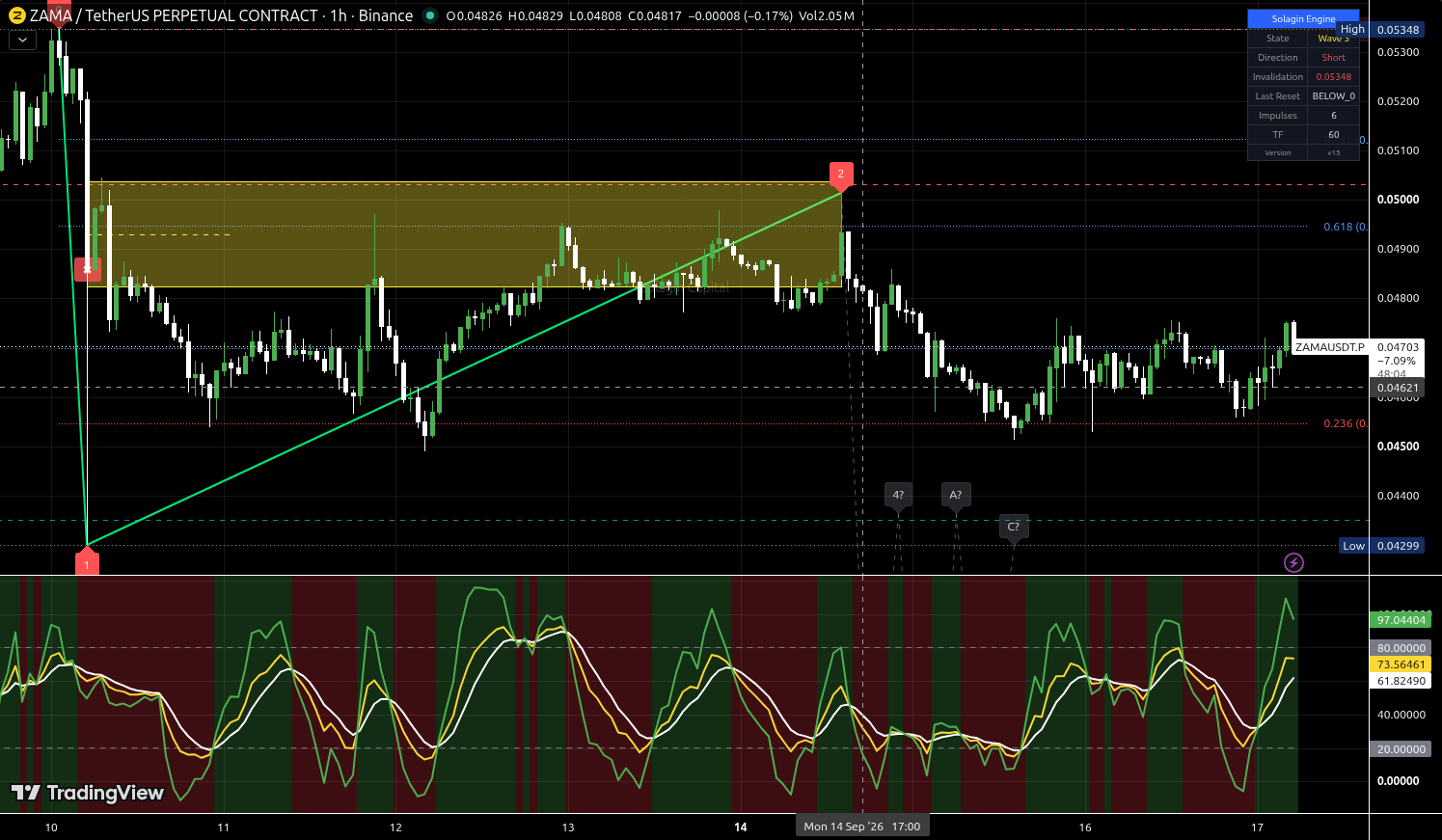Open the TradingView logo link
The width and height of the screenshot is (1442, 840).
87,793
